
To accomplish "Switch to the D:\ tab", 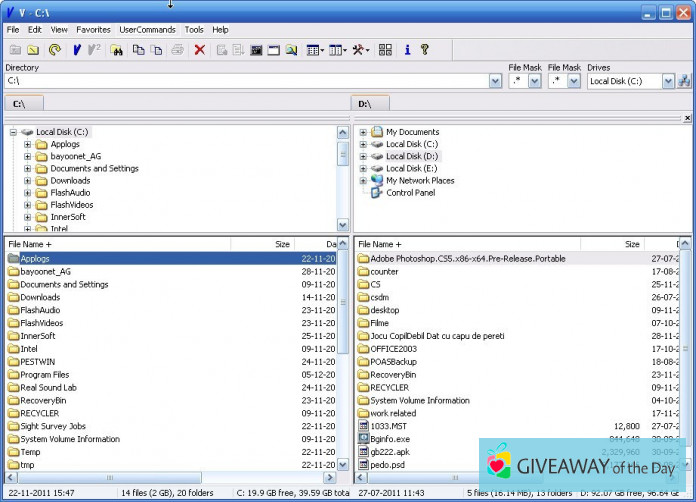I will 364,103.
